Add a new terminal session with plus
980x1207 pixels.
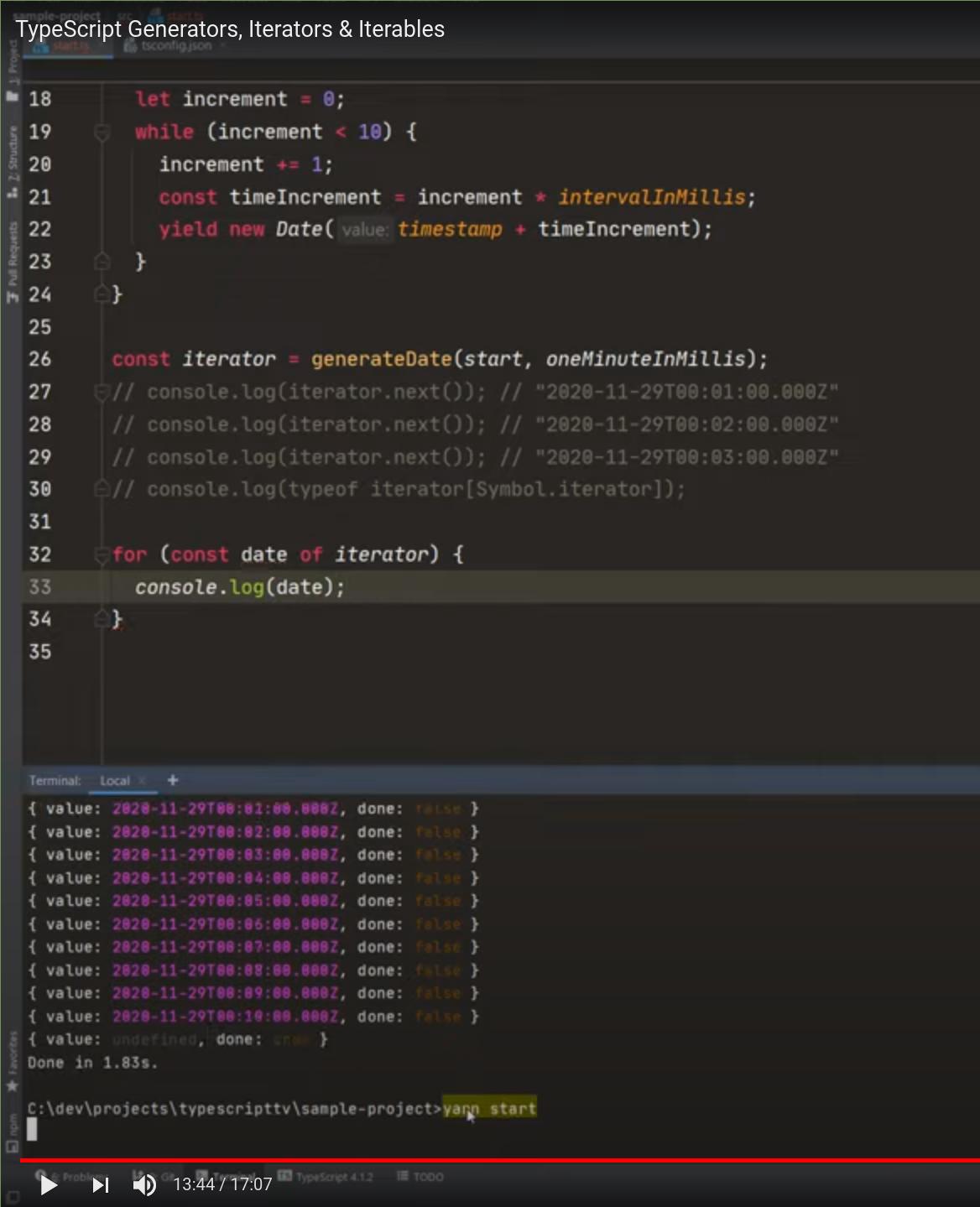(173, 780)
